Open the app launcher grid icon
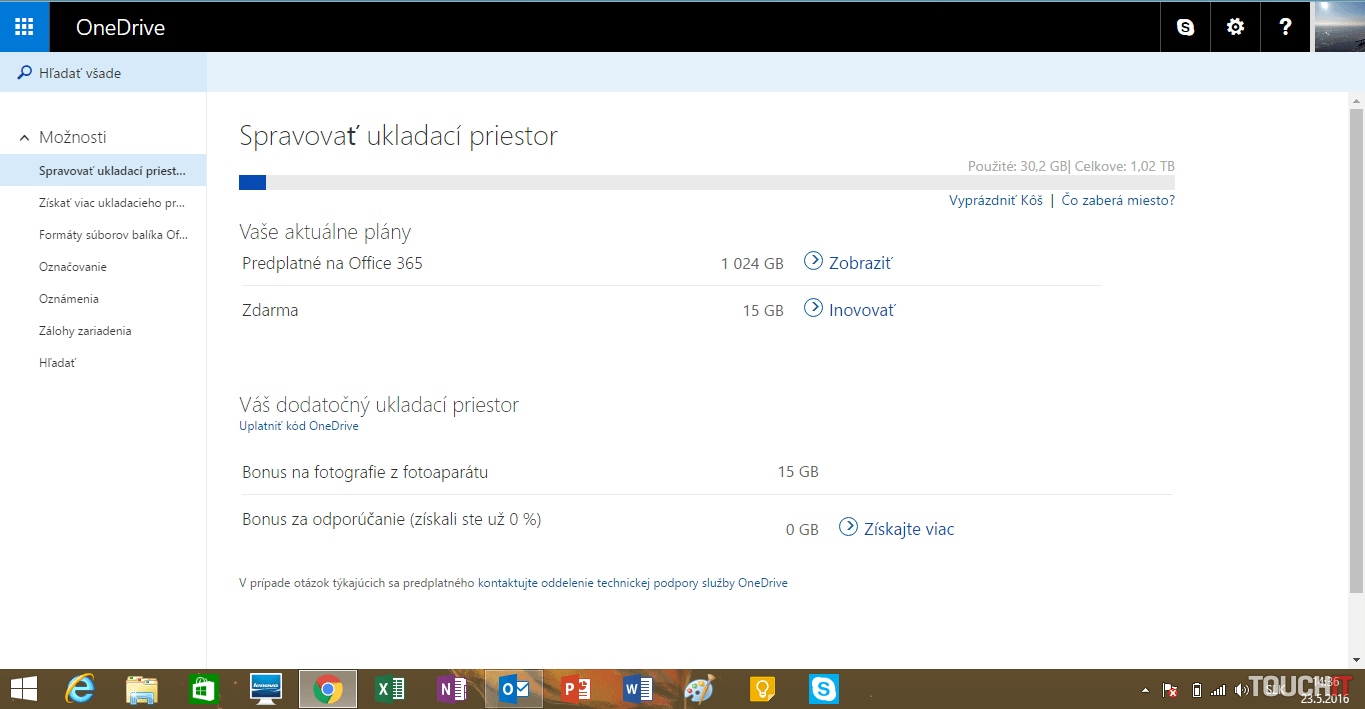This screenshot has width=1365, height=709. pyautogui.click(x=24, y=27)
